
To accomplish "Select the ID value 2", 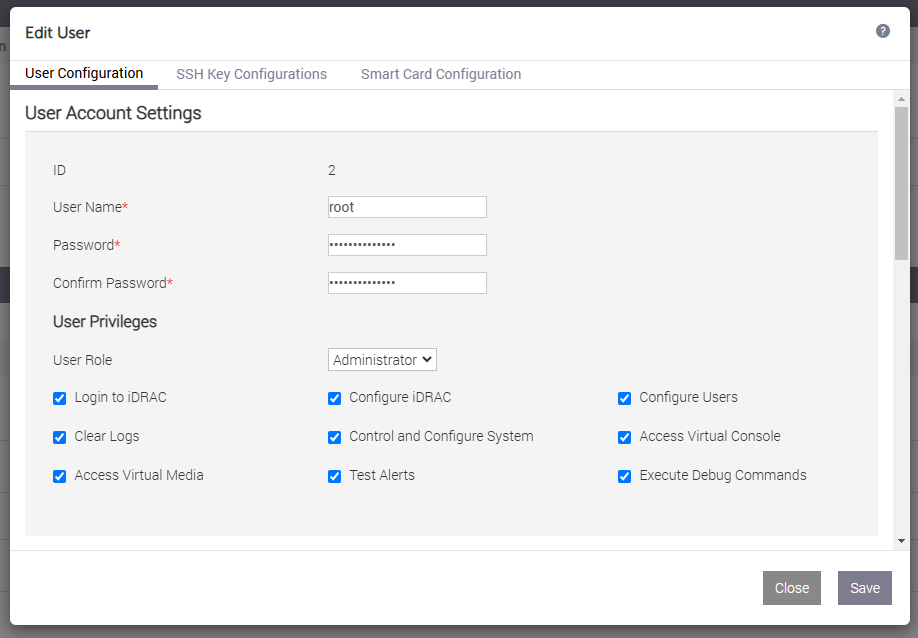I will 332,170.
